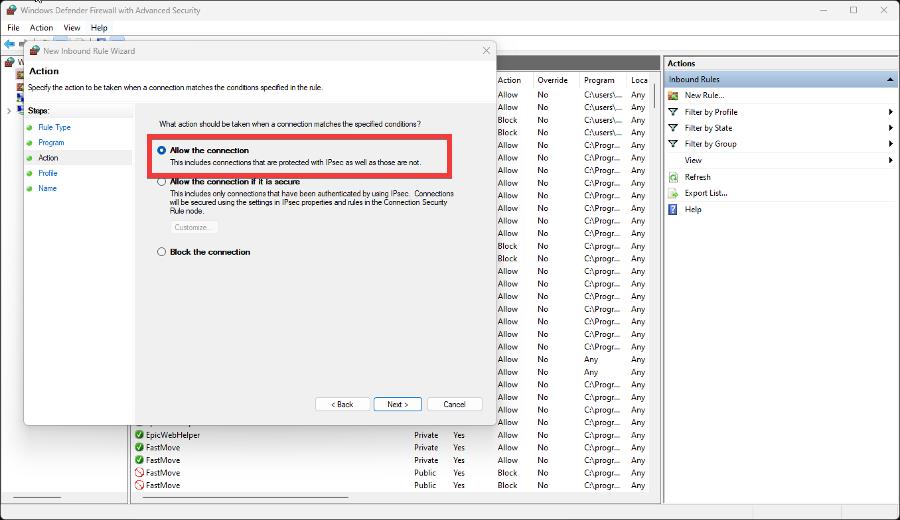The image size is (900, 520).
Task: Click Refresh in the Actions pane
Action: (697, 177)
